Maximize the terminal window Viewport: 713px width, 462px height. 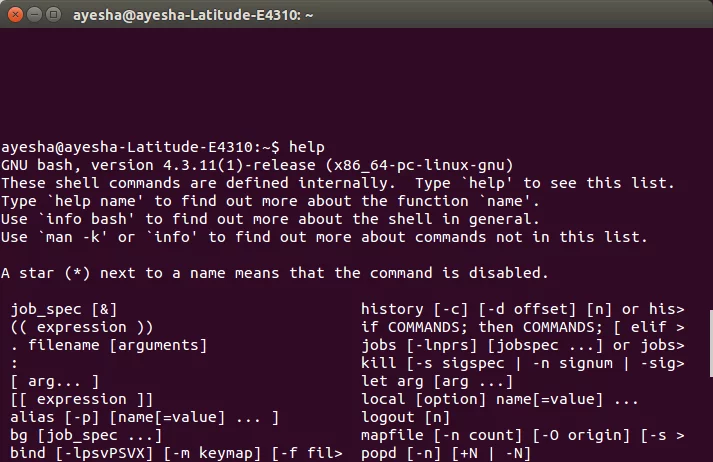(x=54, y=15)
